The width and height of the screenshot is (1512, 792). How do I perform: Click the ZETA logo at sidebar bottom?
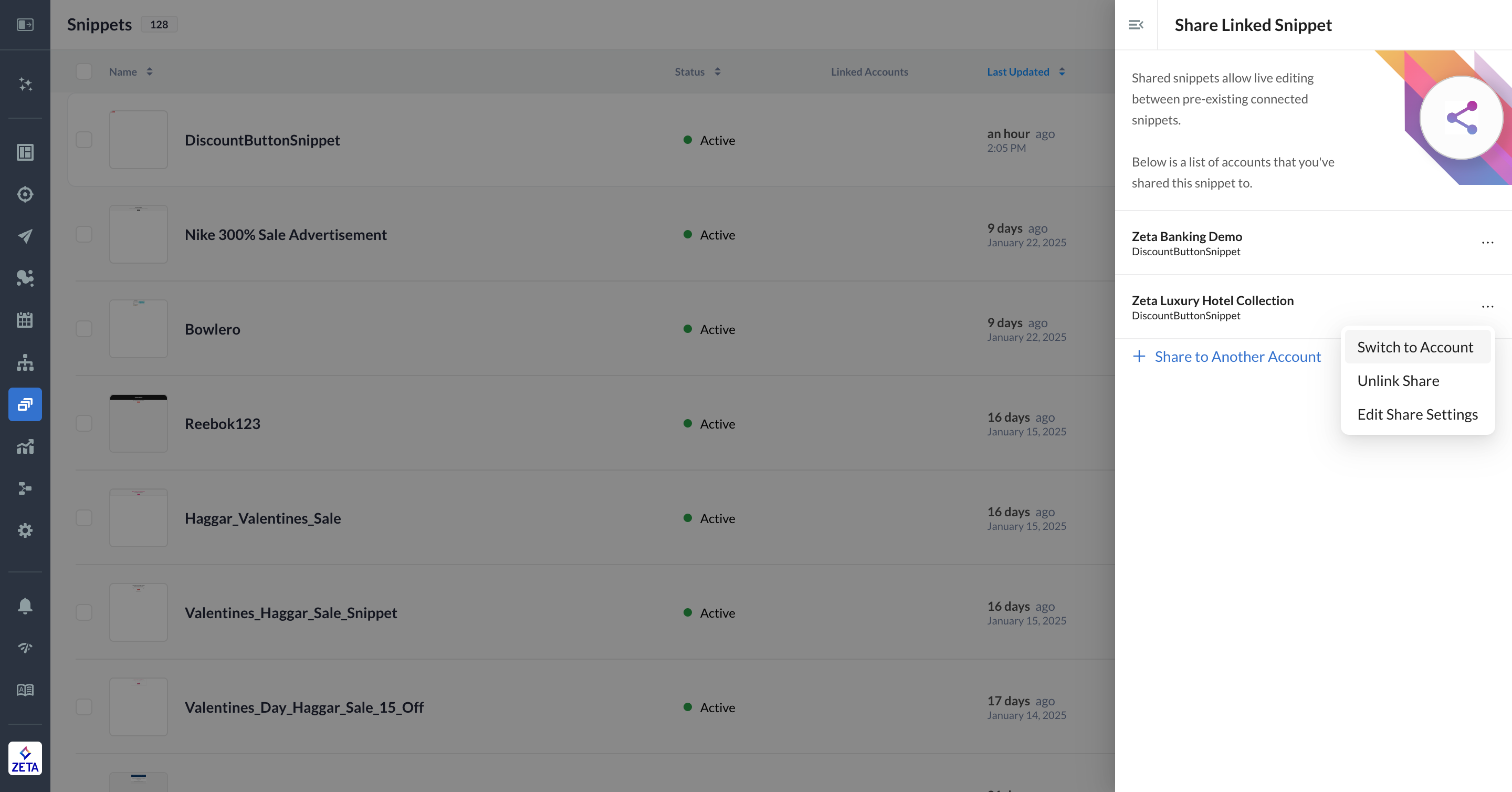(25, 758)
